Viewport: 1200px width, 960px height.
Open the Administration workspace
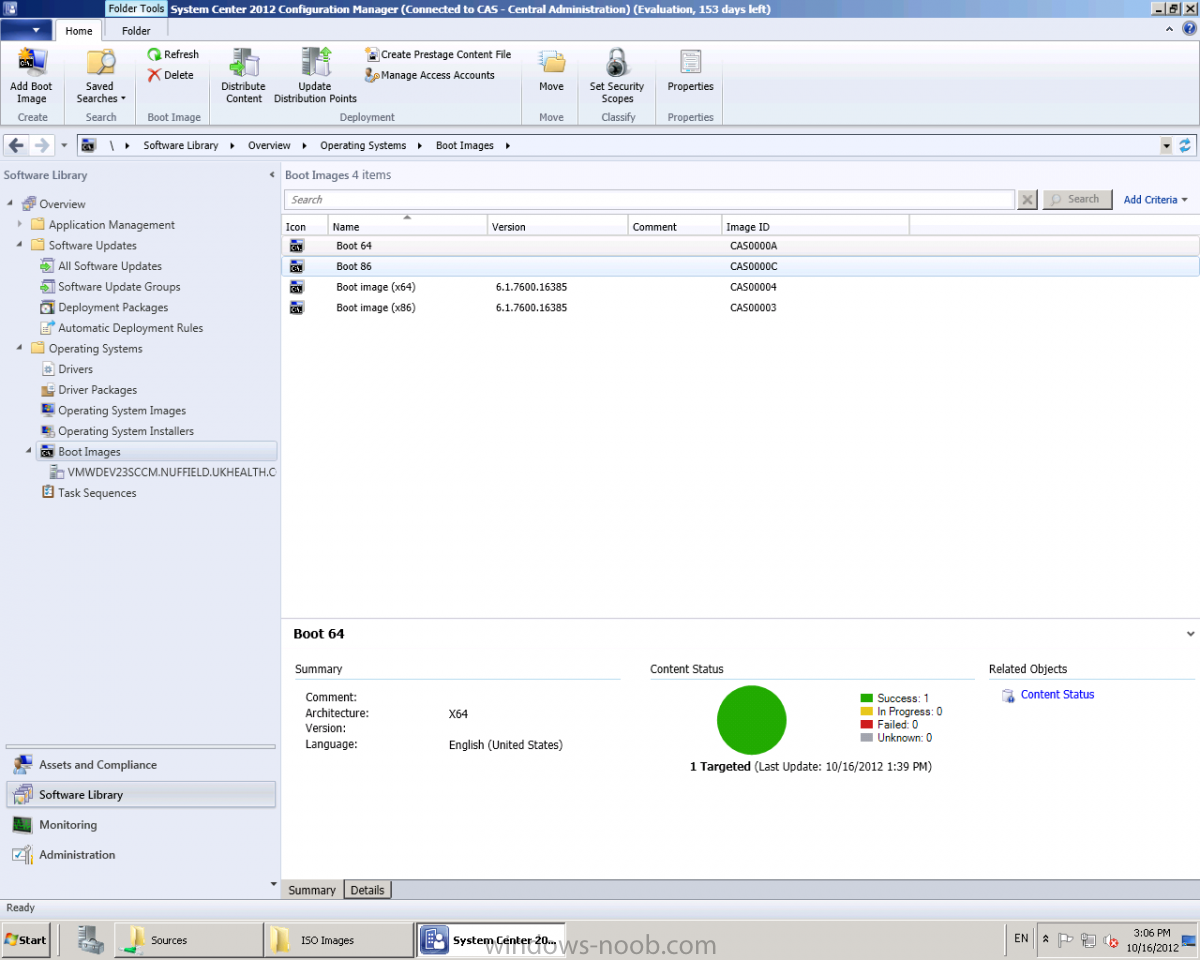[140, 855]
